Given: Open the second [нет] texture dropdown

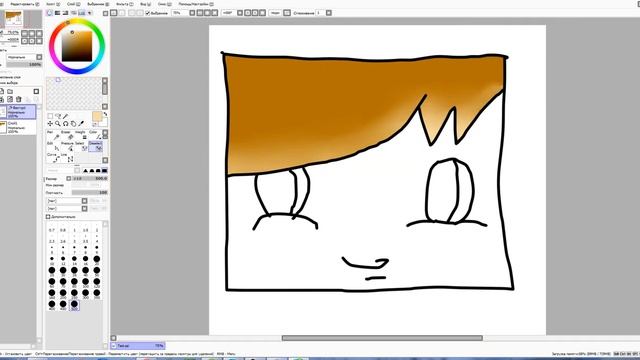Looking at the screenshot, I should tap(67, 209).
